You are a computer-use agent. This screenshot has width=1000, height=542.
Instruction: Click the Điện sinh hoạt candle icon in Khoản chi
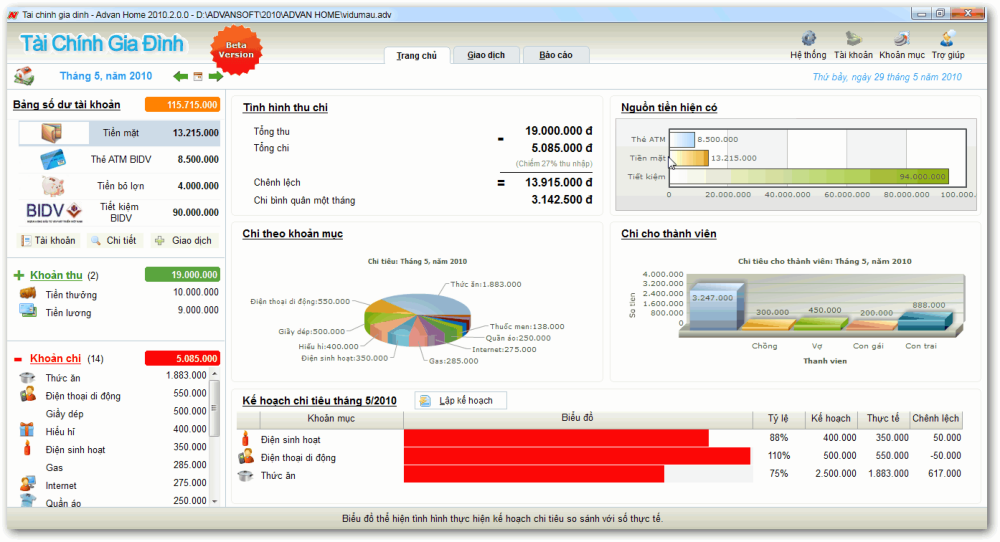coord(27,448)
